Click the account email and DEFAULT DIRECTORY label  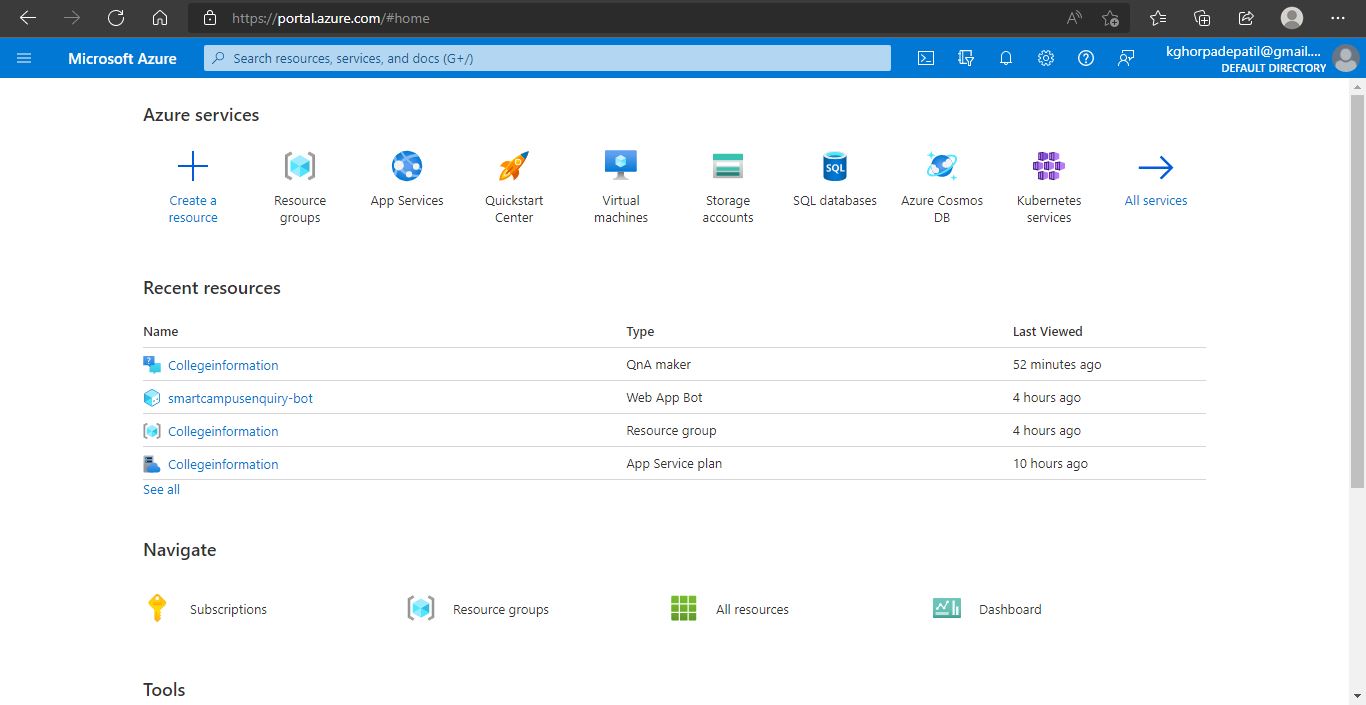click(x=1246, y=59)
